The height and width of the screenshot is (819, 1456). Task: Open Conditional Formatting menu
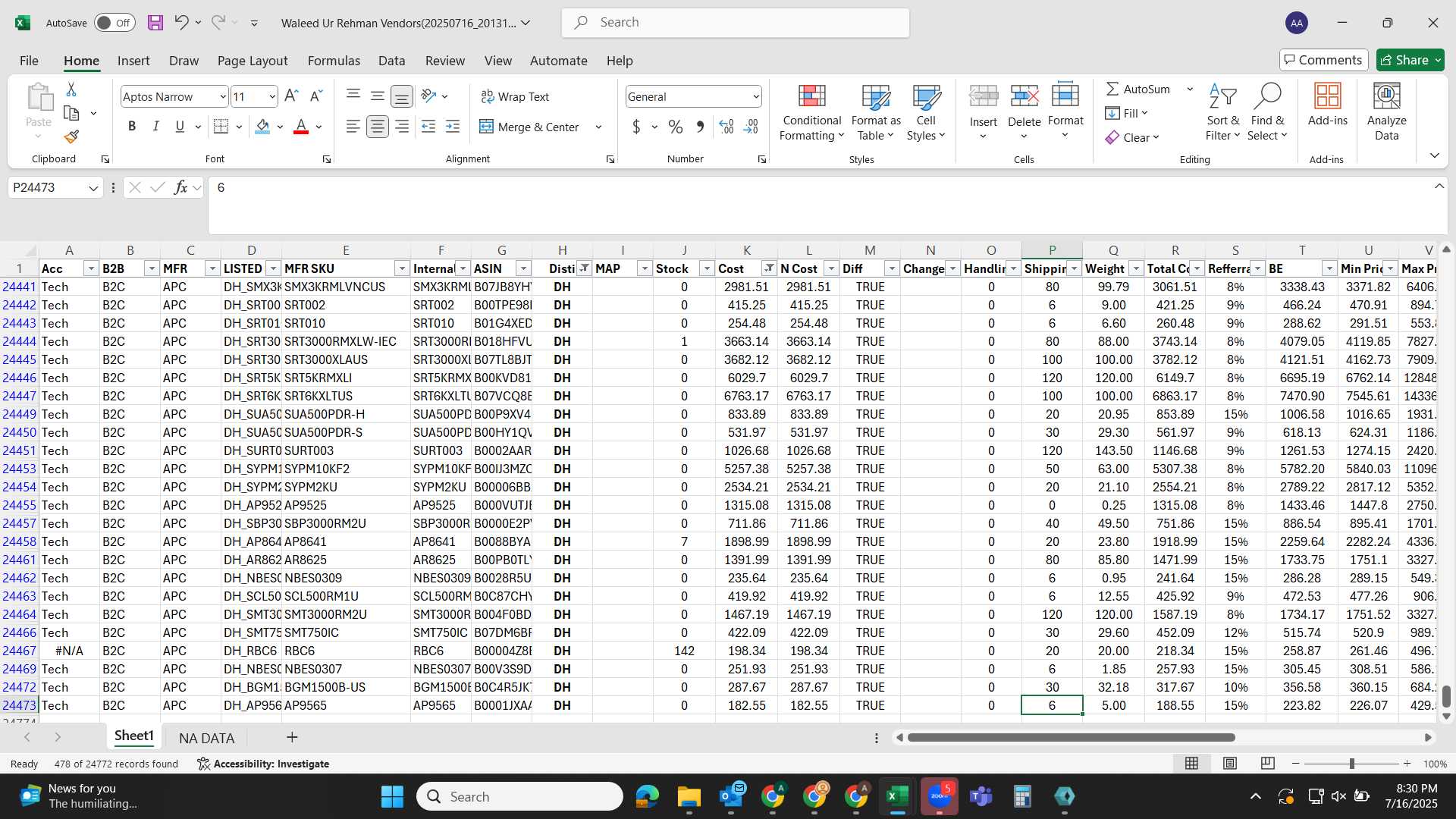point(811,112)
